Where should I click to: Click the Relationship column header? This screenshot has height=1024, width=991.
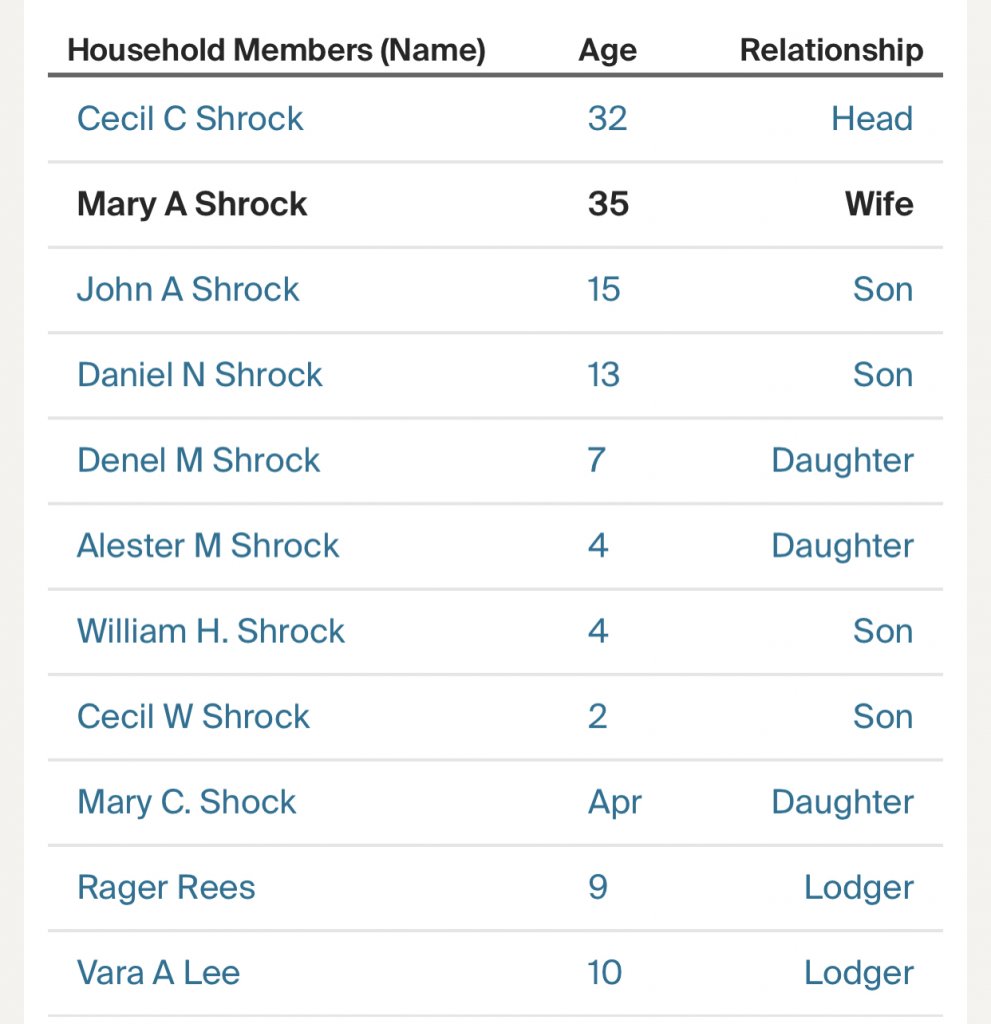831,50
